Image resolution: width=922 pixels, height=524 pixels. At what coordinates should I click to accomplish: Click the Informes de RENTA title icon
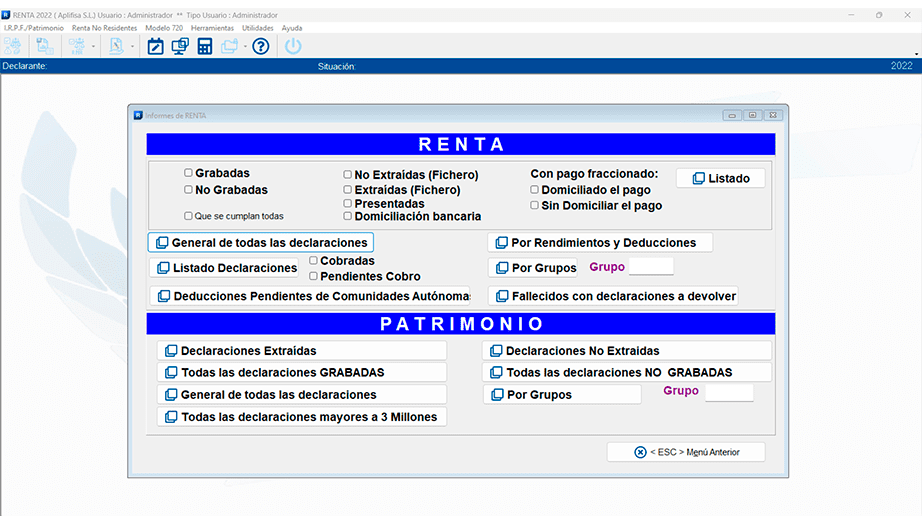pos(138,115)
